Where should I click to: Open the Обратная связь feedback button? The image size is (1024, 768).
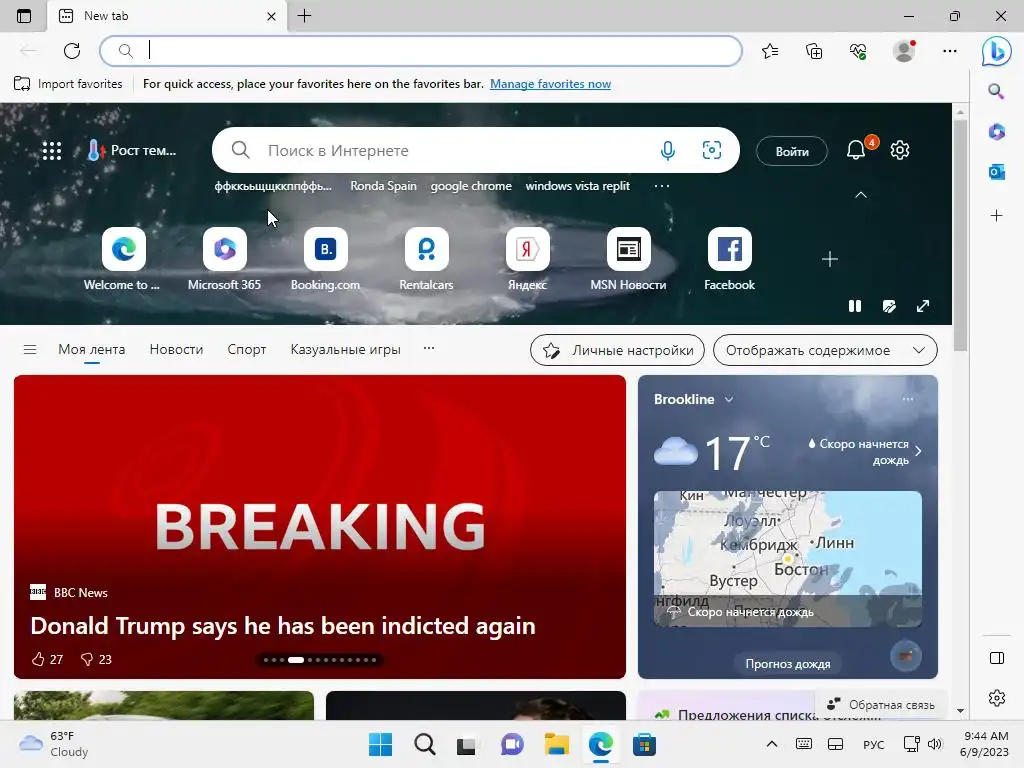(881, 705)
